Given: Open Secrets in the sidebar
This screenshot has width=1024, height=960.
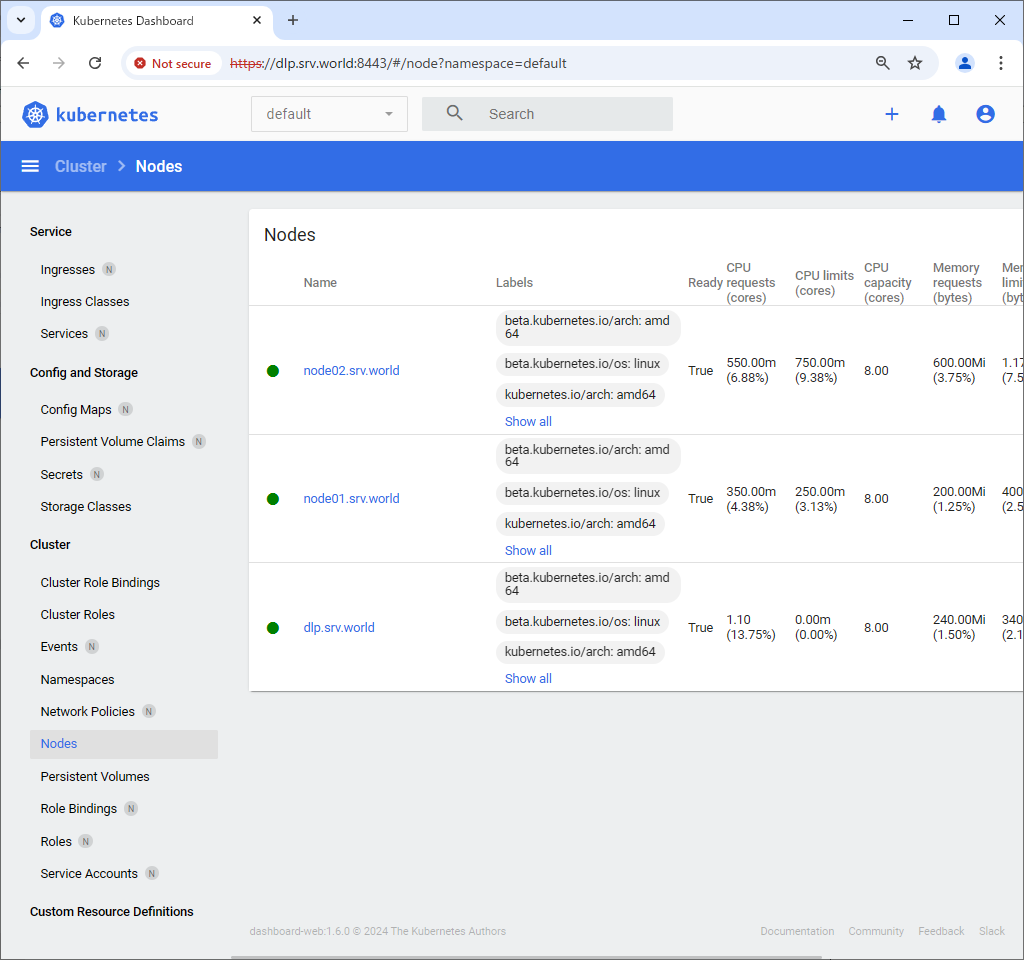Looking at the screenshot, I should (x=61, y=474).
